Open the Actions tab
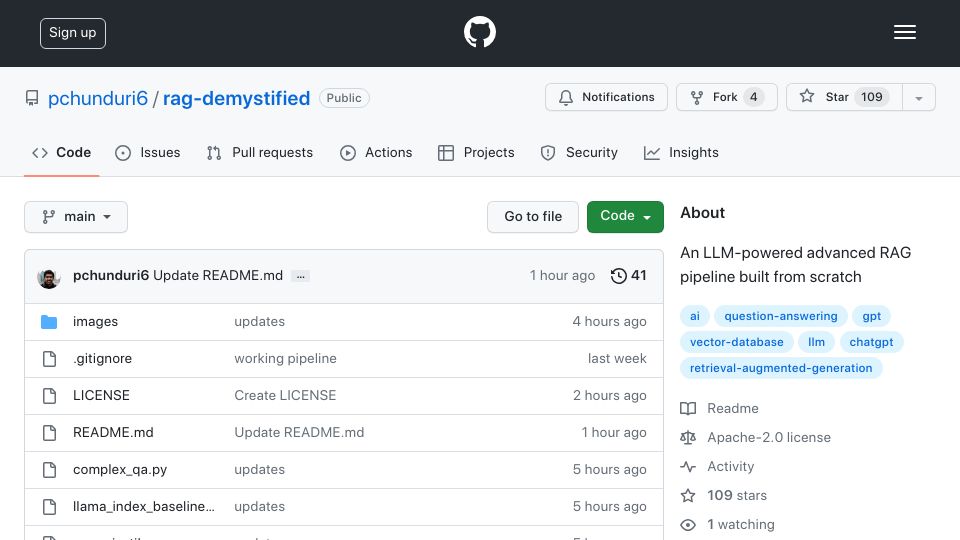Viewport: 960px width, 540px height. [x=376, y=152]
